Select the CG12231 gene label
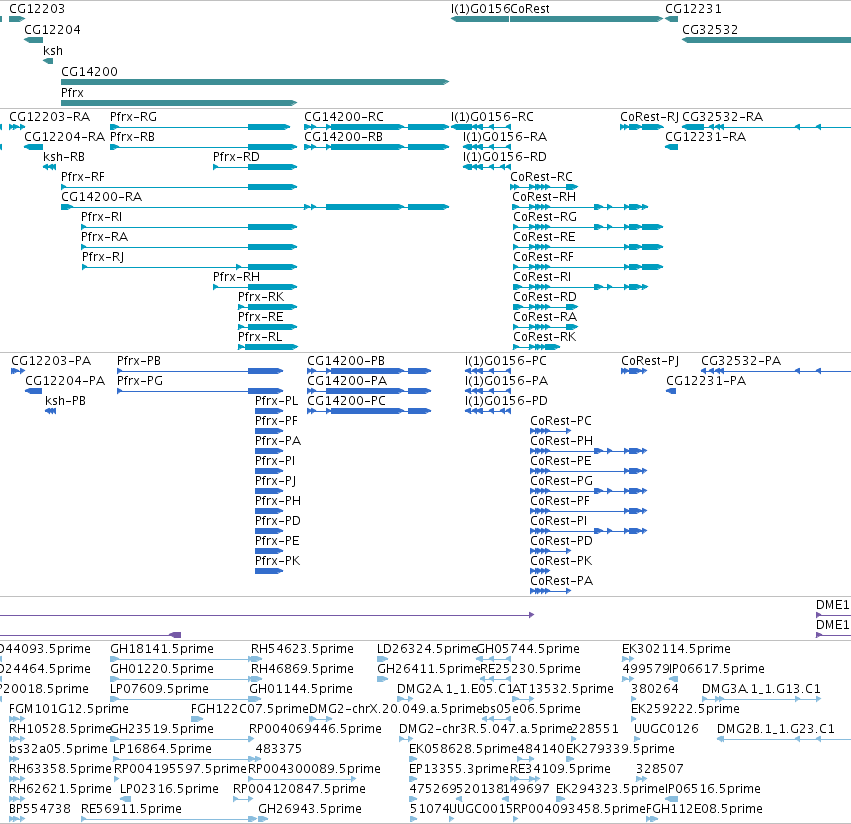Screen dimensions: 851x824 693,9
